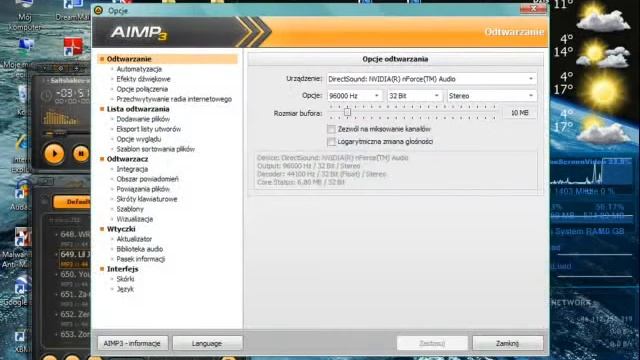
Task: Select the Wtyczki section
Action: pos(121,229)
